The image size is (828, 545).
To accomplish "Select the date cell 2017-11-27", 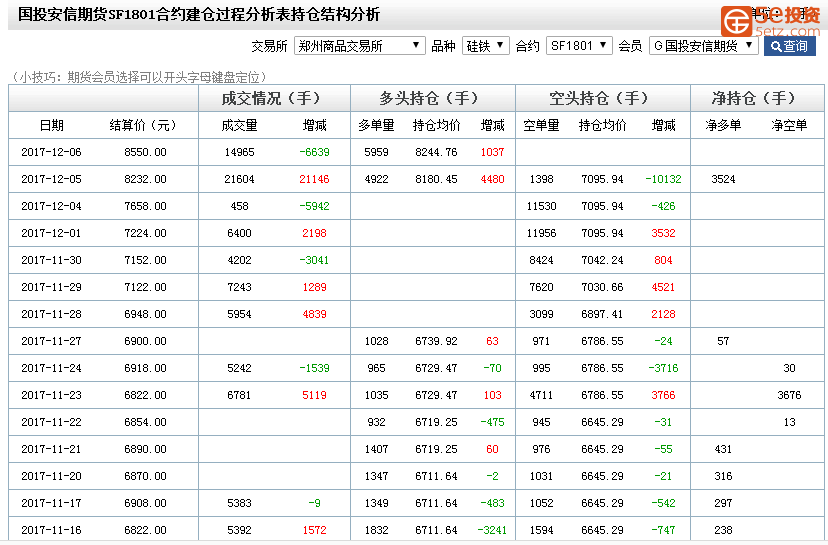I will tap(51, 341).
